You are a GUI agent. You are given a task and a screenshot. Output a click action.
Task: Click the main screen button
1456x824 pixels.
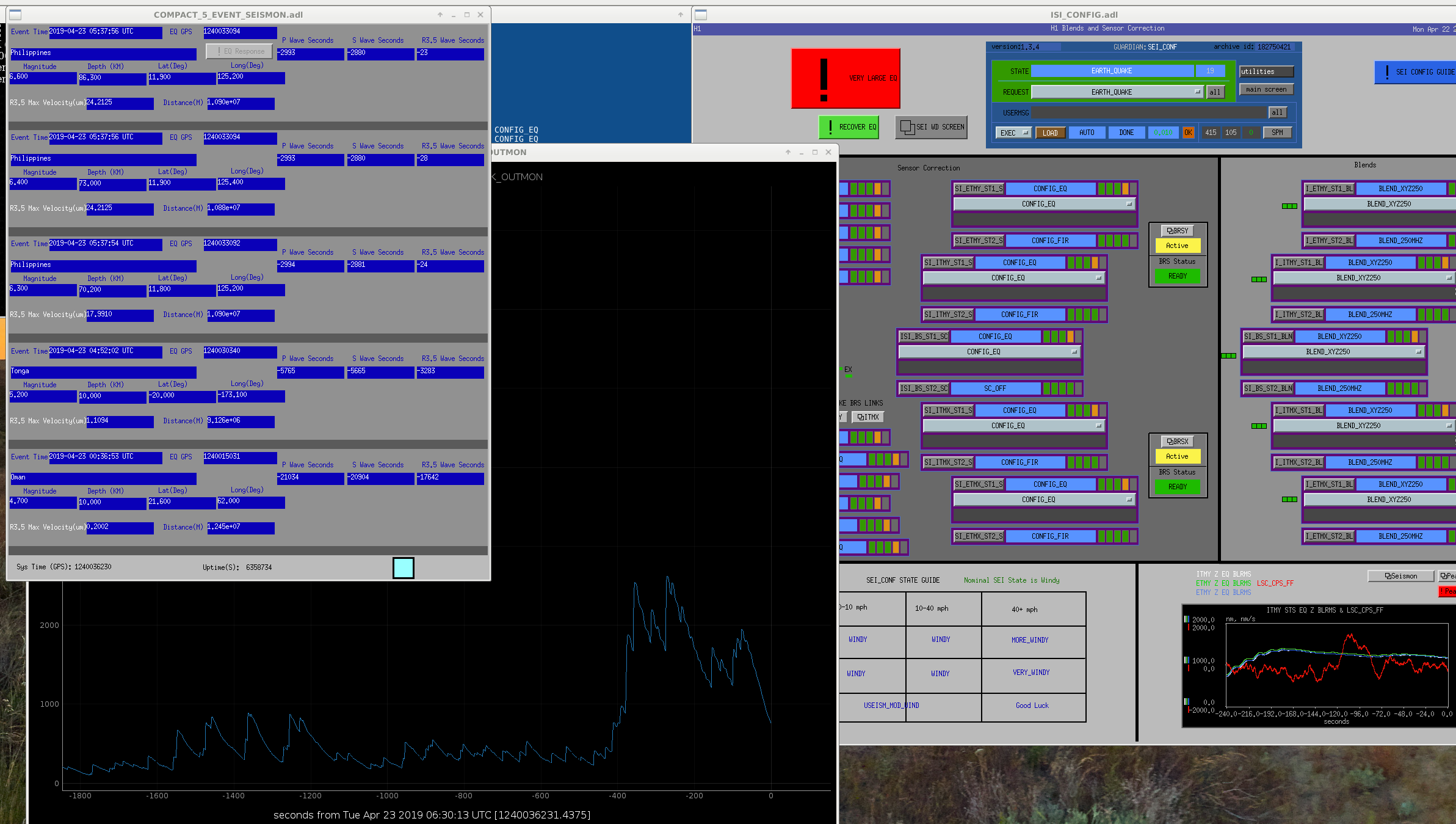tap(1266, 90)
